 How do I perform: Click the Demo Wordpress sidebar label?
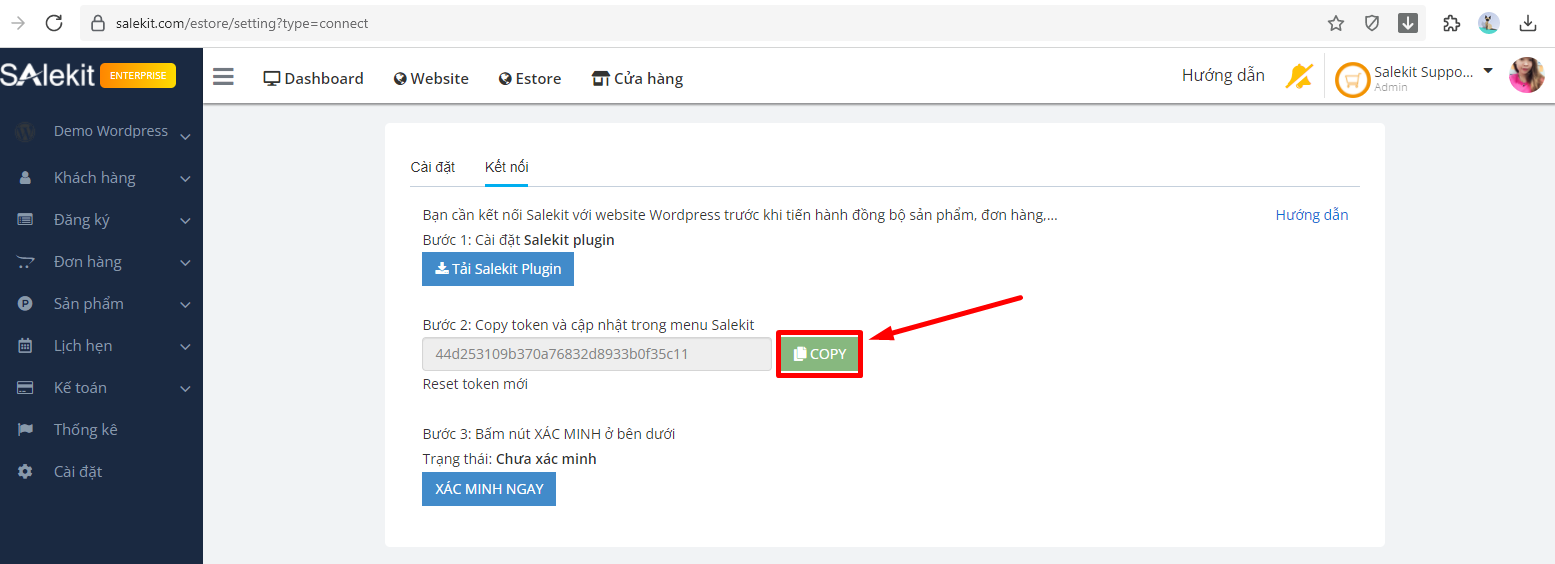(111, 131)
